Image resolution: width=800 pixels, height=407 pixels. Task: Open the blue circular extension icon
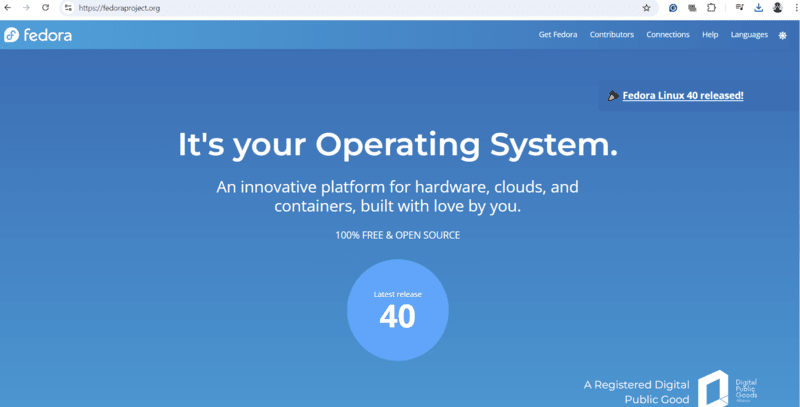[673, 8]
